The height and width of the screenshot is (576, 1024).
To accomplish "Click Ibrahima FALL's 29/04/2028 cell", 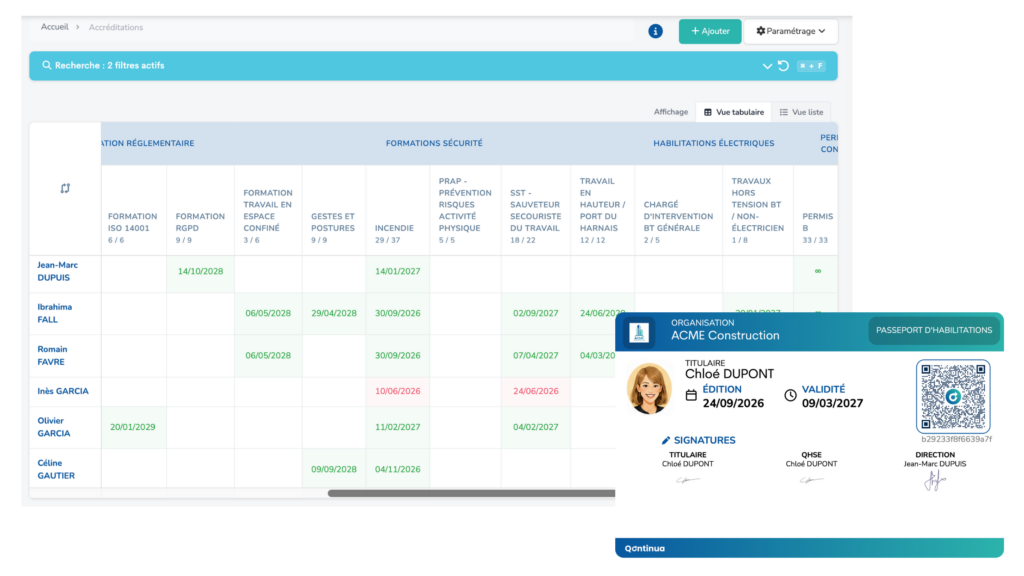I will click(334, 313).
